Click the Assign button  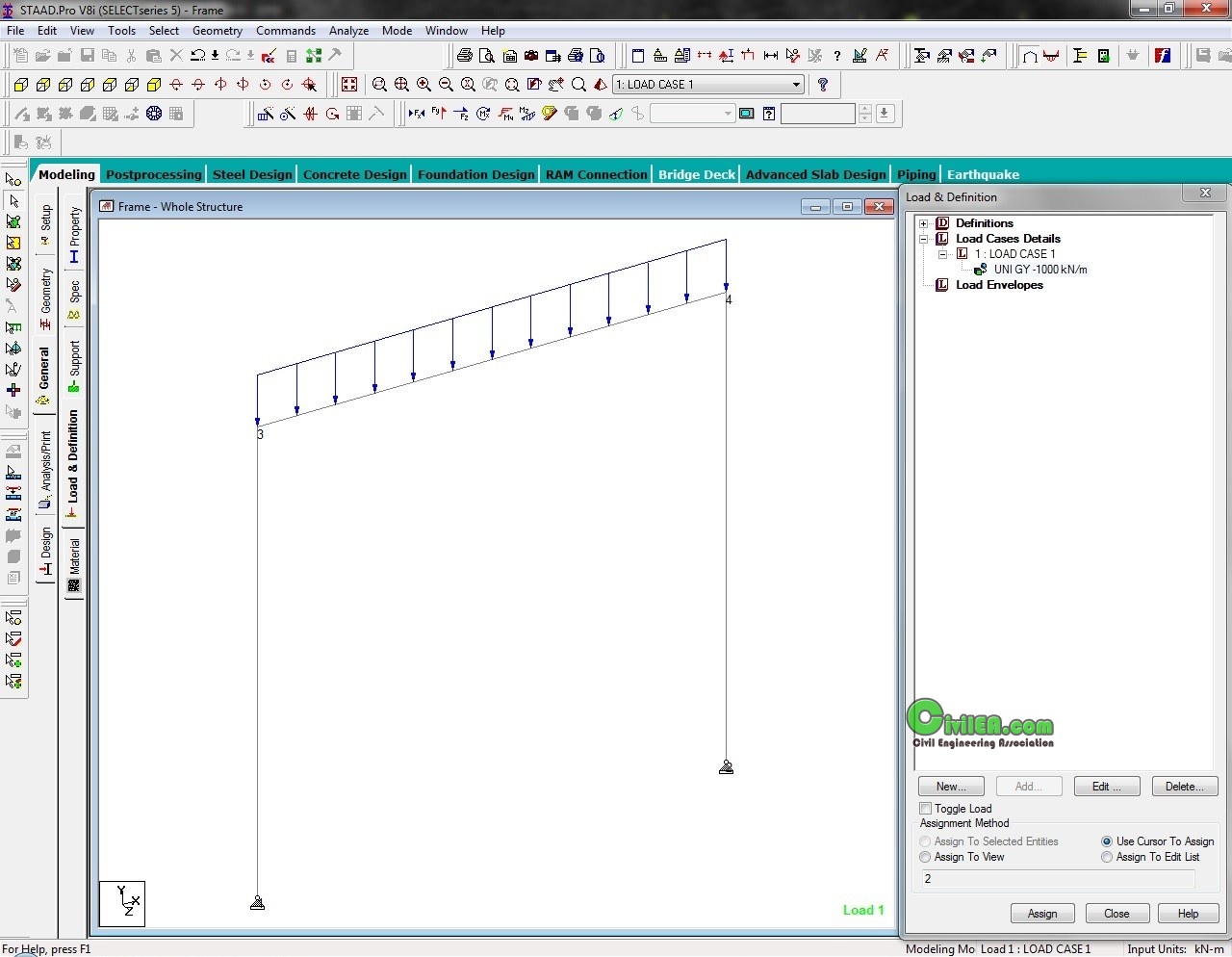coord(1042,914)
